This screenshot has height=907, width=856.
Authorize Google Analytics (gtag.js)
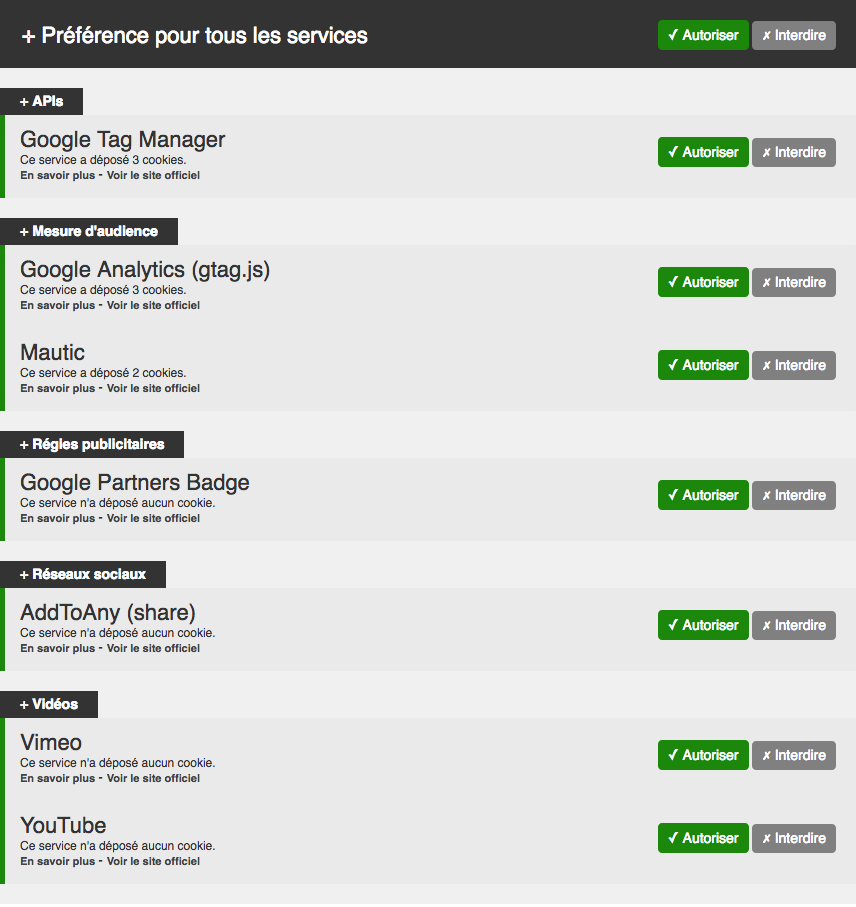(703, 282)
